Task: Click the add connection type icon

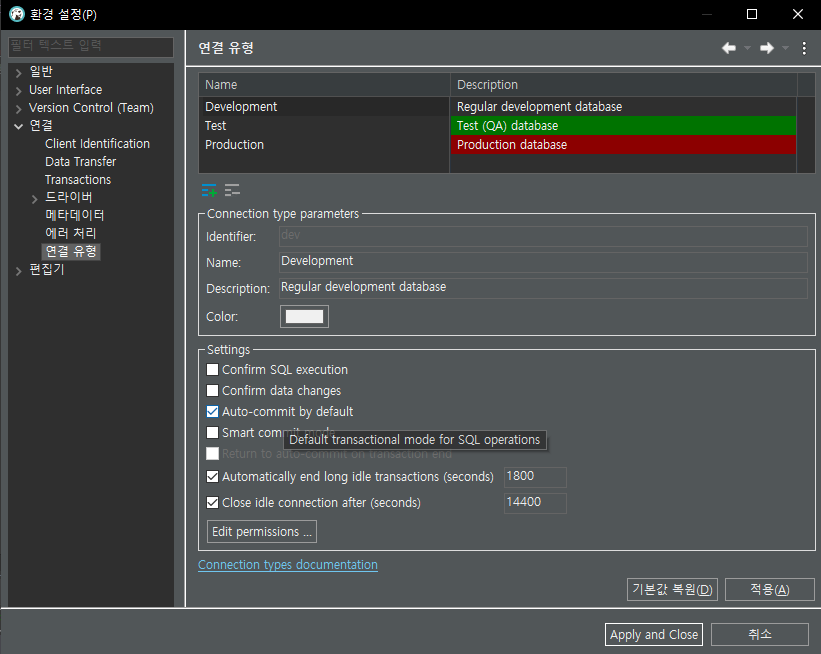Action: tap(209, 191)
